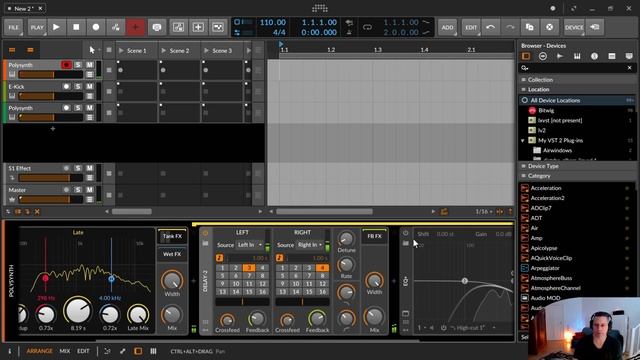Screen dimensions: 640x360
Task: Open the DEVICE menu
Action: [x=574, y=27]
